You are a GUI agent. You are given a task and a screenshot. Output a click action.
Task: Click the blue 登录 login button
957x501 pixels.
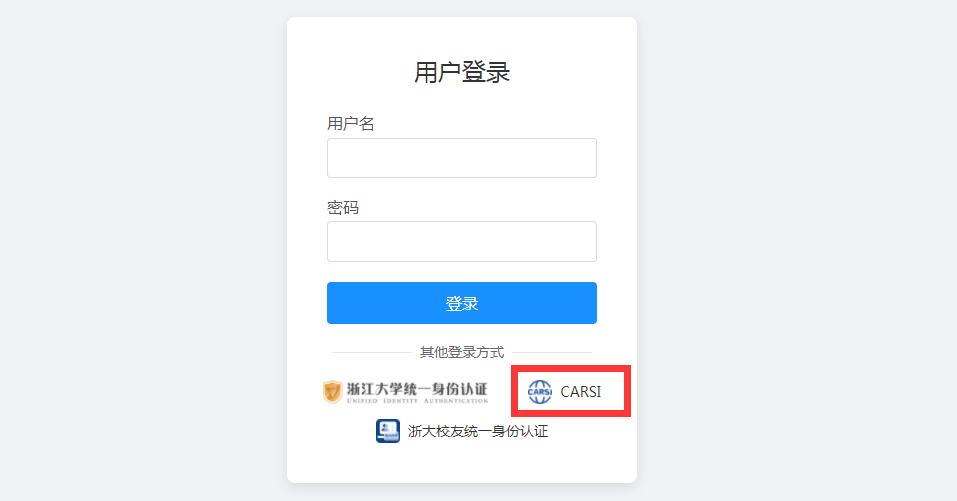[461, 303]
